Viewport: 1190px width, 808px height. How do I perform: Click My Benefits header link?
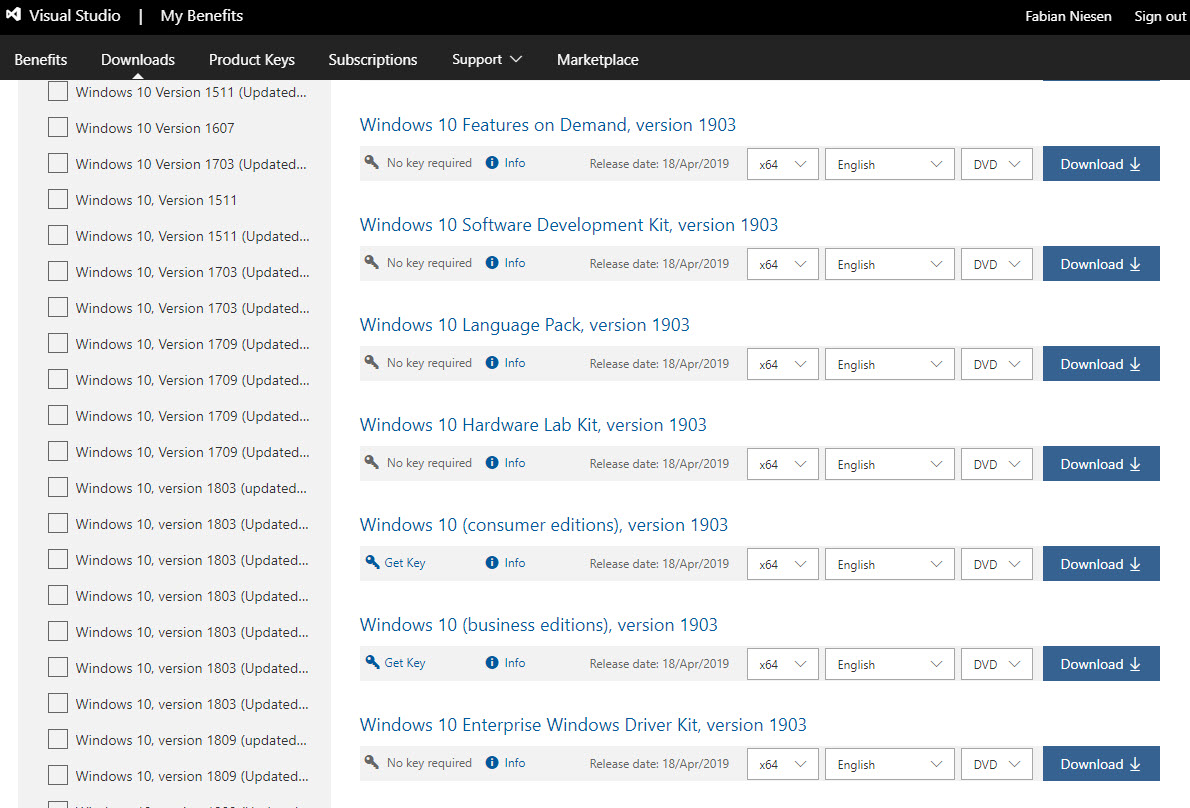pos(201,15)
